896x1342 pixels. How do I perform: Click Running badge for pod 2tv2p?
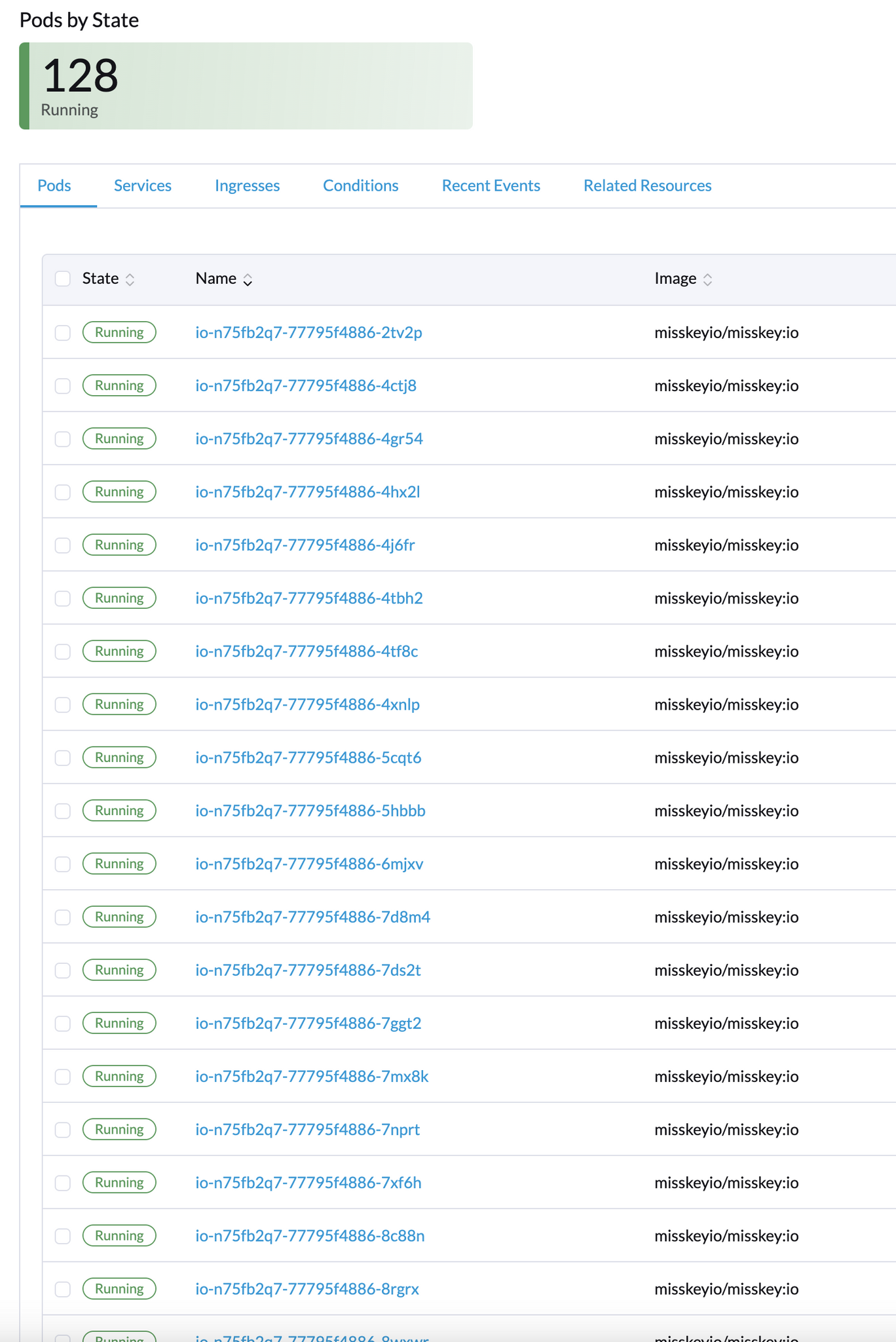pyautogui.click(x=119, y=332)
